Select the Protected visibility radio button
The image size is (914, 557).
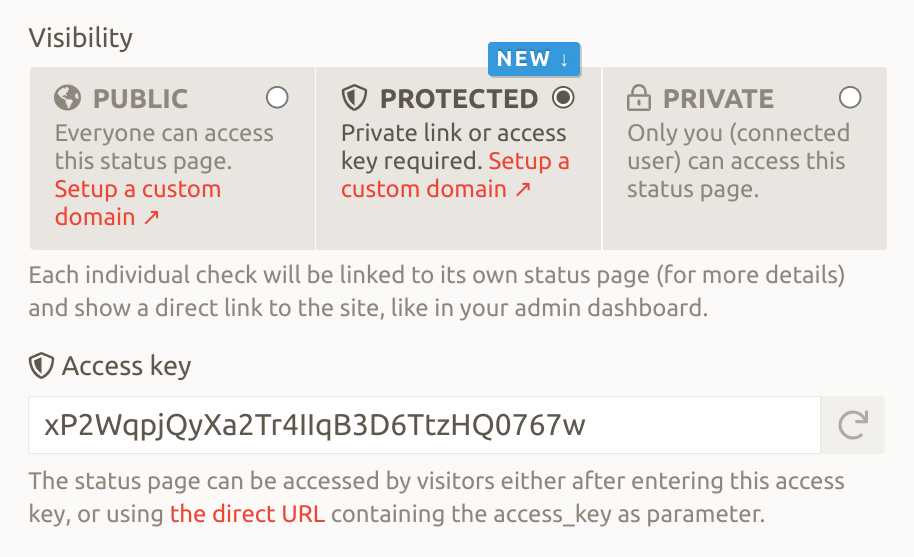[x=564, y=97]
